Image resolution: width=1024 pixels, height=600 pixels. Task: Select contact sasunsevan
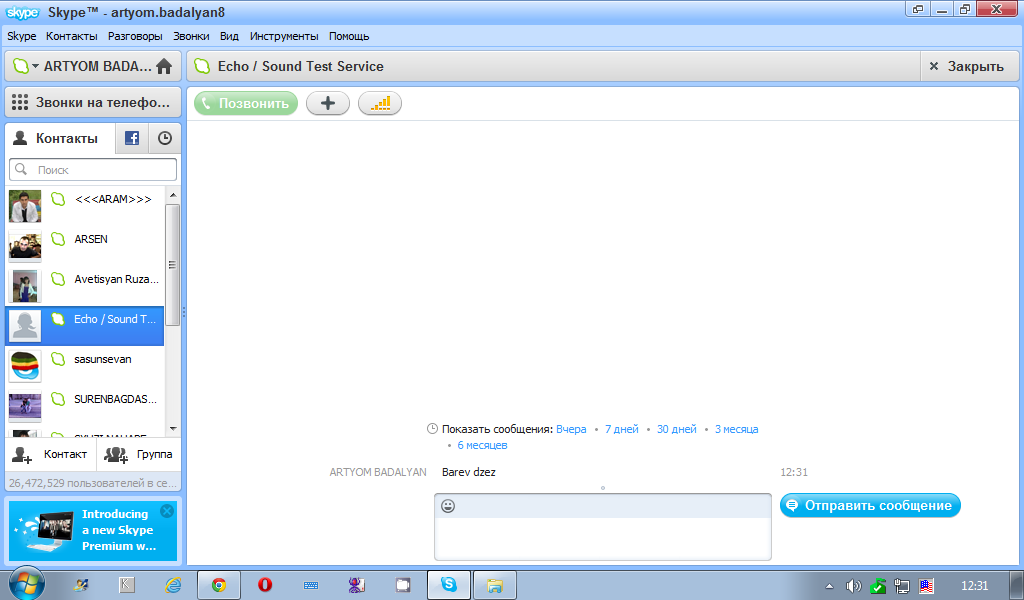85,366
